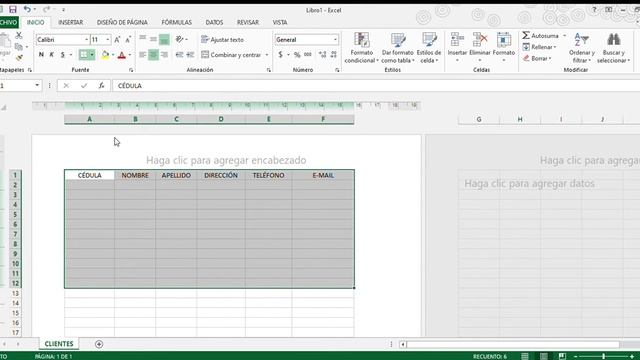The width and height of the screenshot is (640, 360).
Task: Switch to the DATOS tab
Action: point(214,22)
